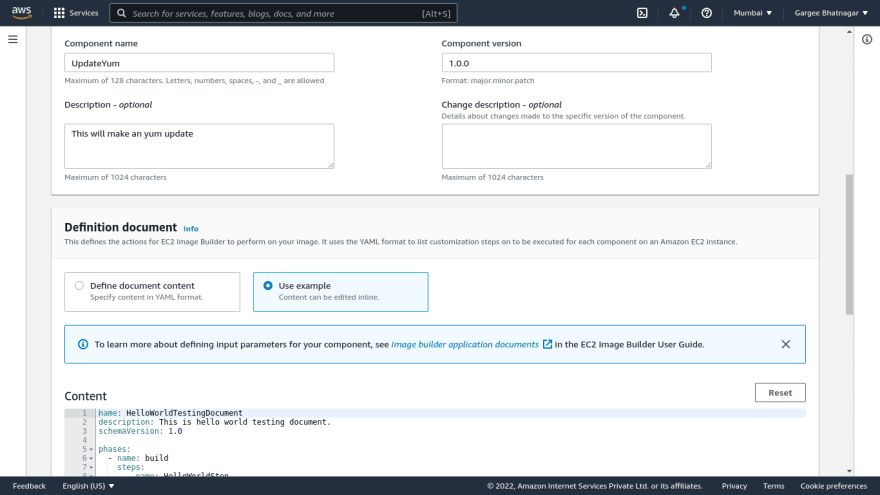
Task: Open the Privacy link
Action: (x=734, y=486)
